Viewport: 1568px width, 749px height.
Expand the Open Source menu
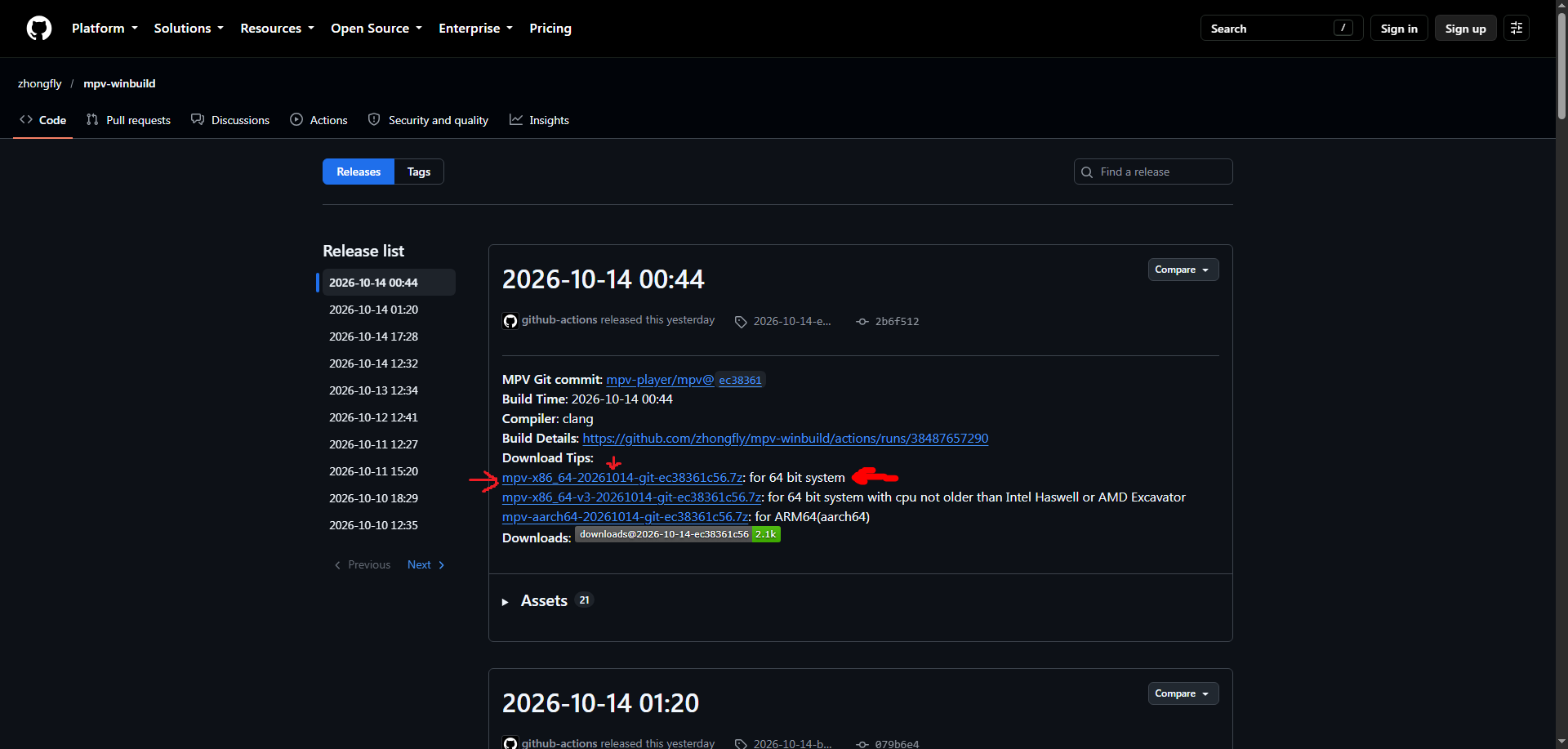click(376, 29)
